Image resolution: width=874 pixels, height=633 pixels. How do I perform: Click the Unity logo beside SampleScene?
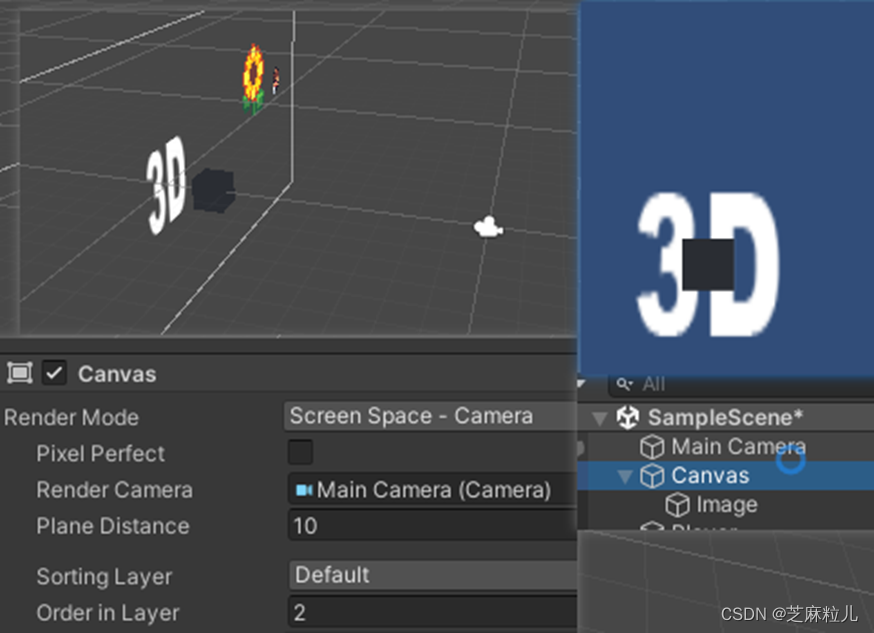coord(628,417)
